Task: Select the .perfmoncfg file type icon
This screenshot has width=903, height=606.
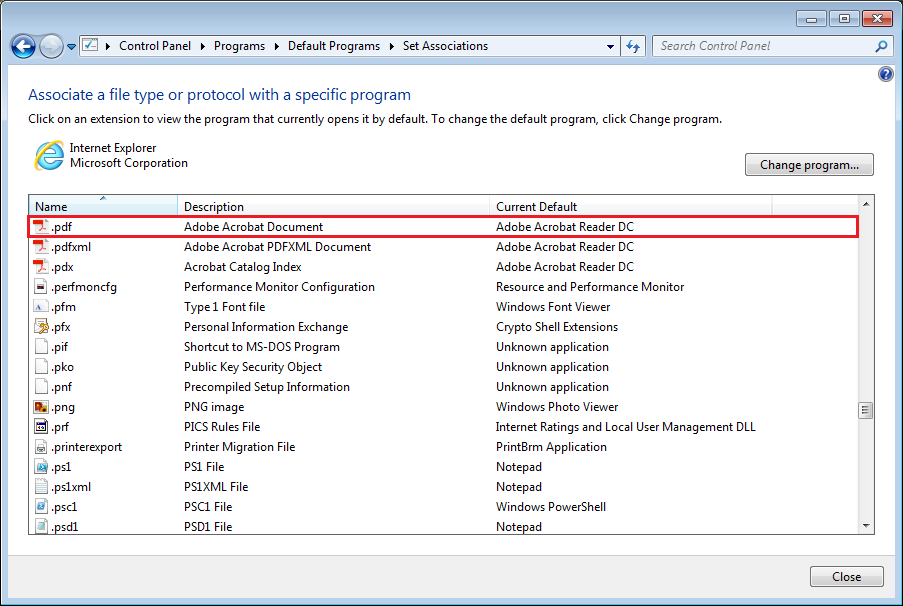Action: pos(40,286)
